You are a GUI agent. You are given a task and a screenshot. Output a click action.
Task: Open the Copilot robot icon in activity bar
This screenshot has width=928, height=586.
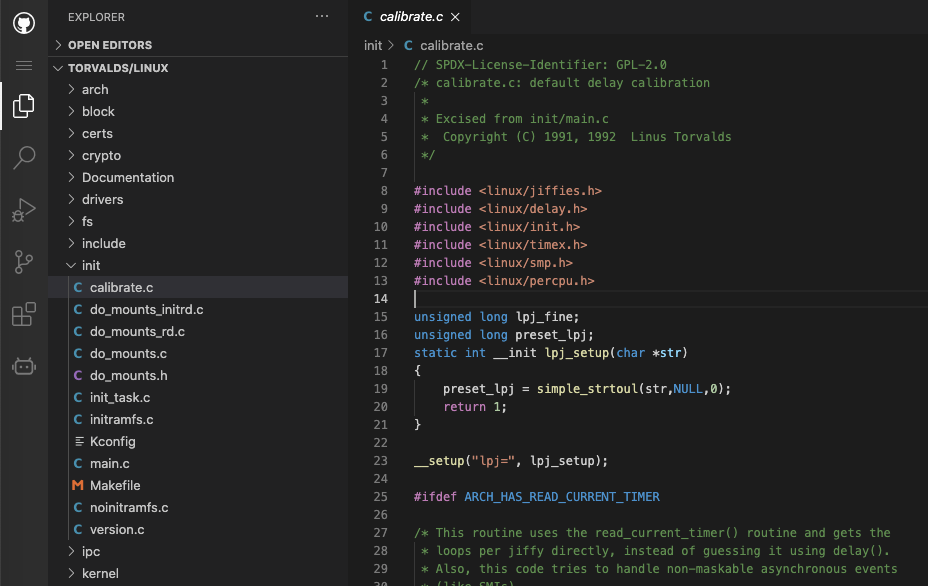click(x=22, y=366)
